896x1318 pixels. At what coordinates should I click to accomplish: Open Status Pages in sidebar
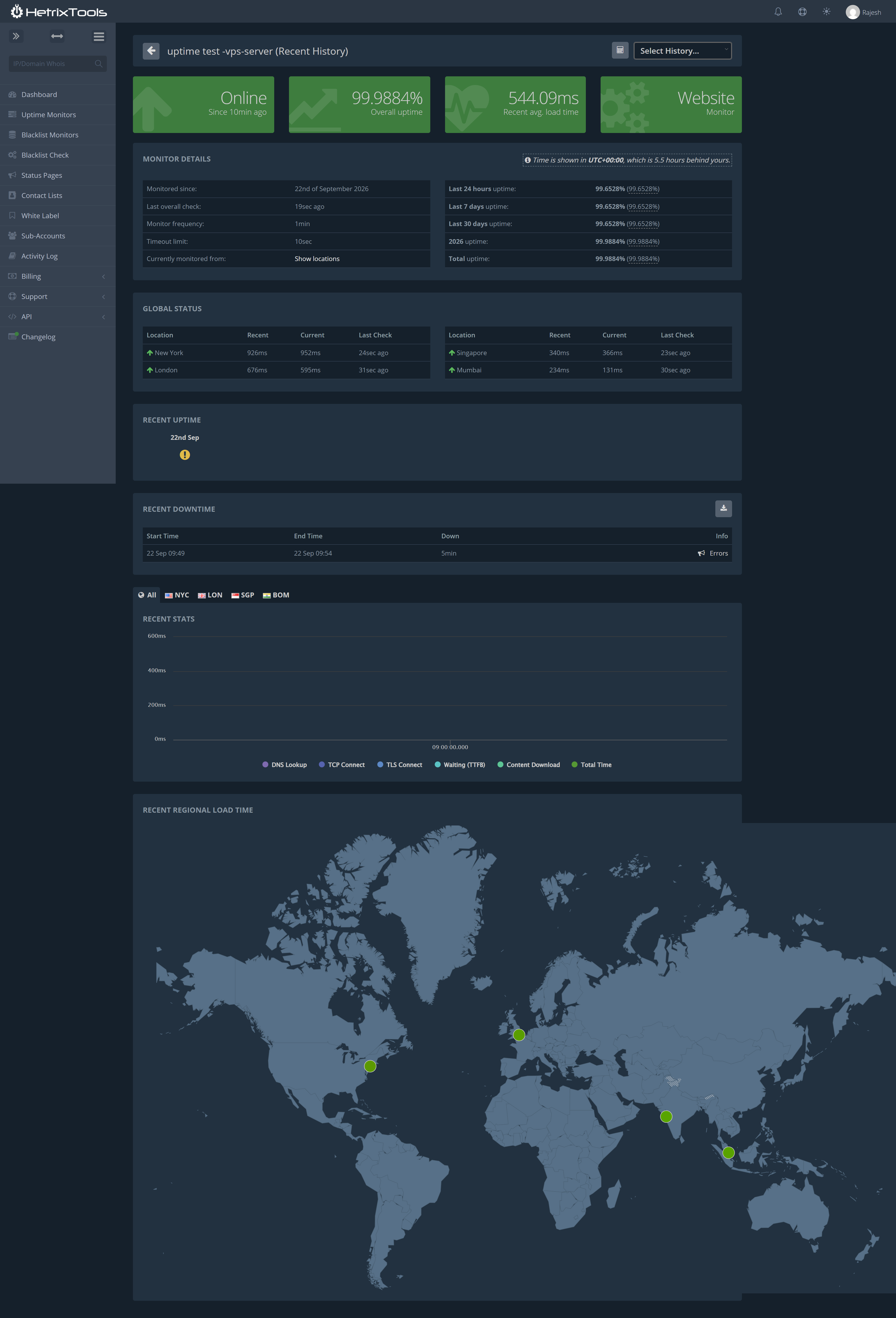coord(58,176)
